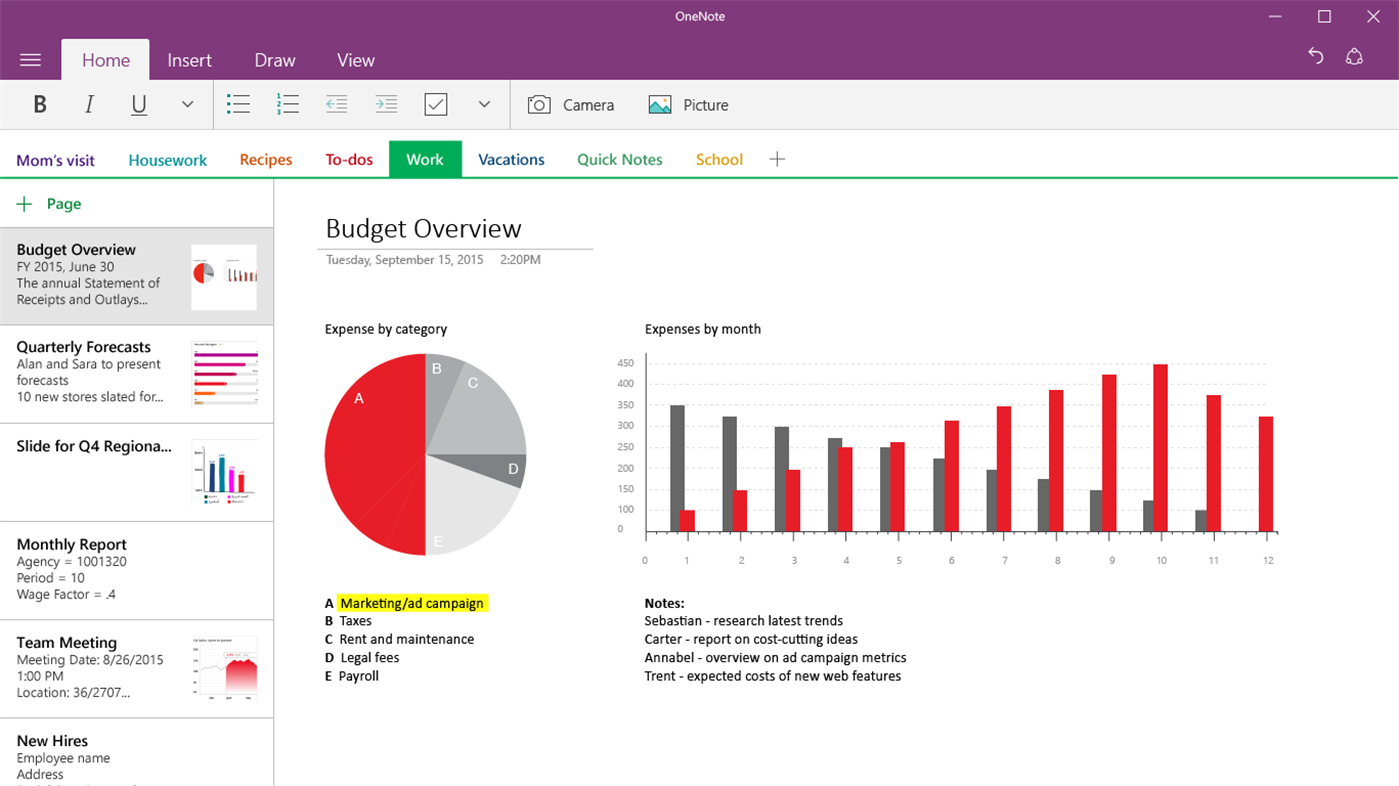
Task: Insert photo using Camera button
Action: point(570,105)
